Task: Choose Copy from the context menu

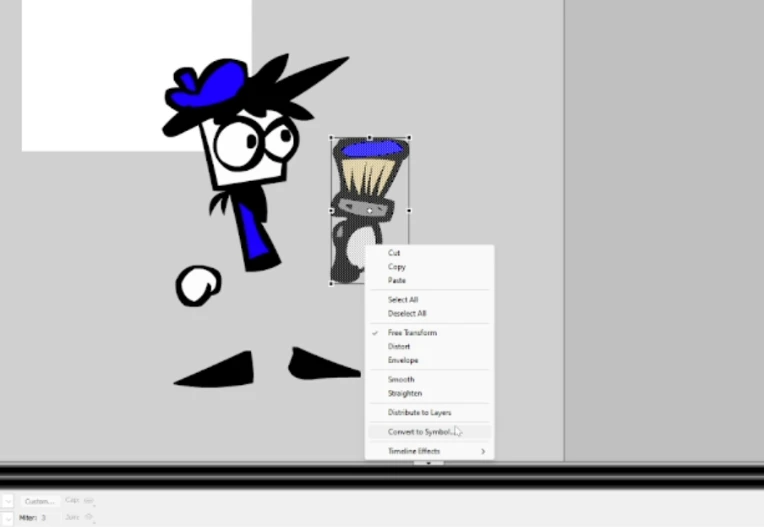Action: coord(429,266)
